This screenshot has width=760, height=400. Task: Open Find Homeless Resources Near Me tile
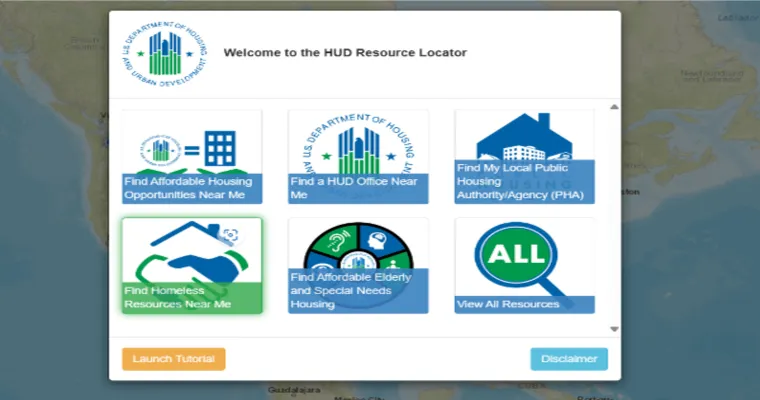(192, 266)
